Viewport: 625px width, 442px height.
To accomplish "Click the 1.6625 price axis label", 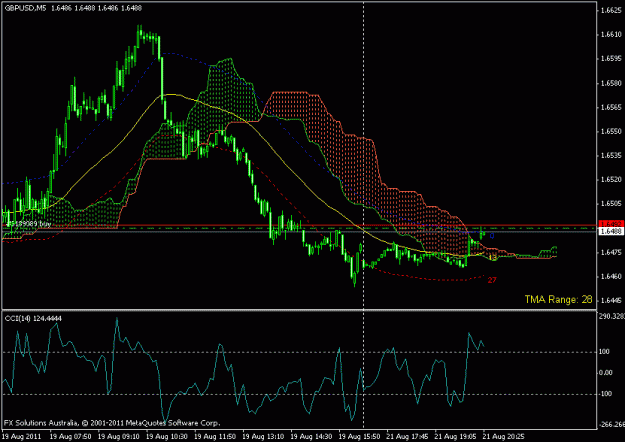I will (x=611, y=10).
